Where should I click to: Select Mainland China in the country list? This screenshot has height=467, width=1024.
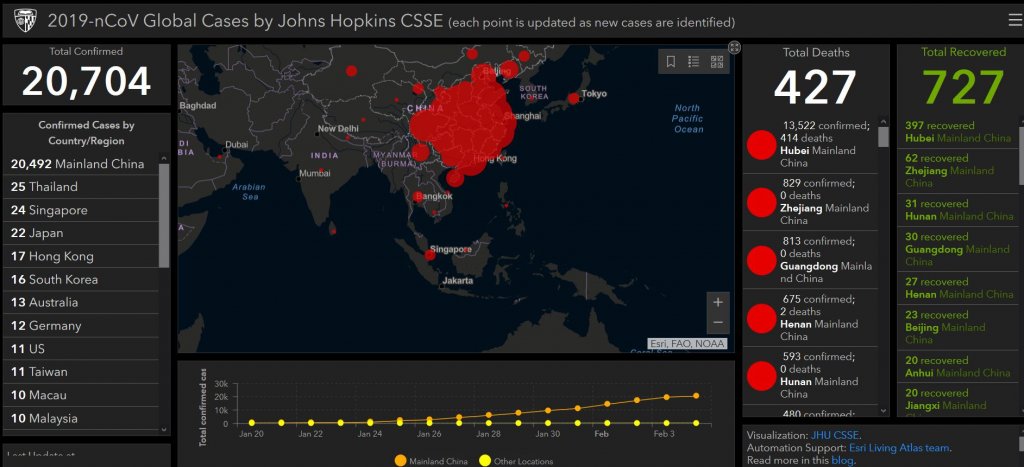click(x=78, y=164)
